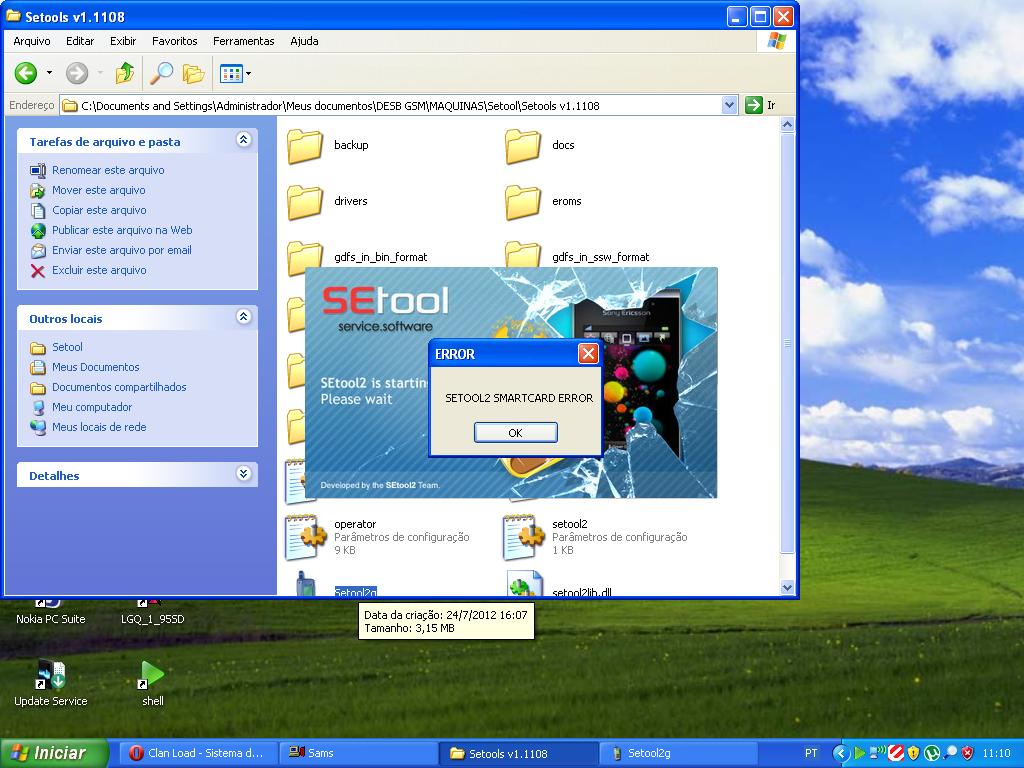
Task: Click the Iniciar start button
Action: point(54,753)
